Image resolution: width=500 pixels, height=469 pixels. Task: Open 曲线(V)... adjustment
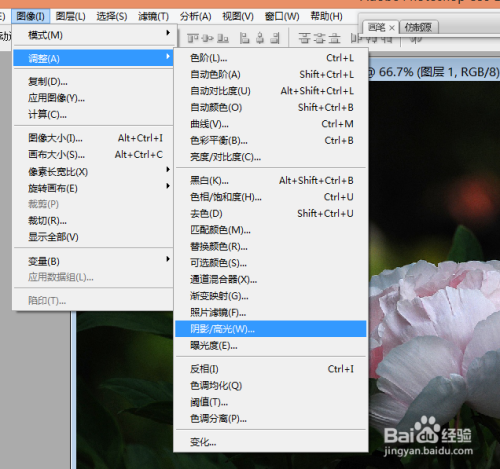click(x=271, y=124)
